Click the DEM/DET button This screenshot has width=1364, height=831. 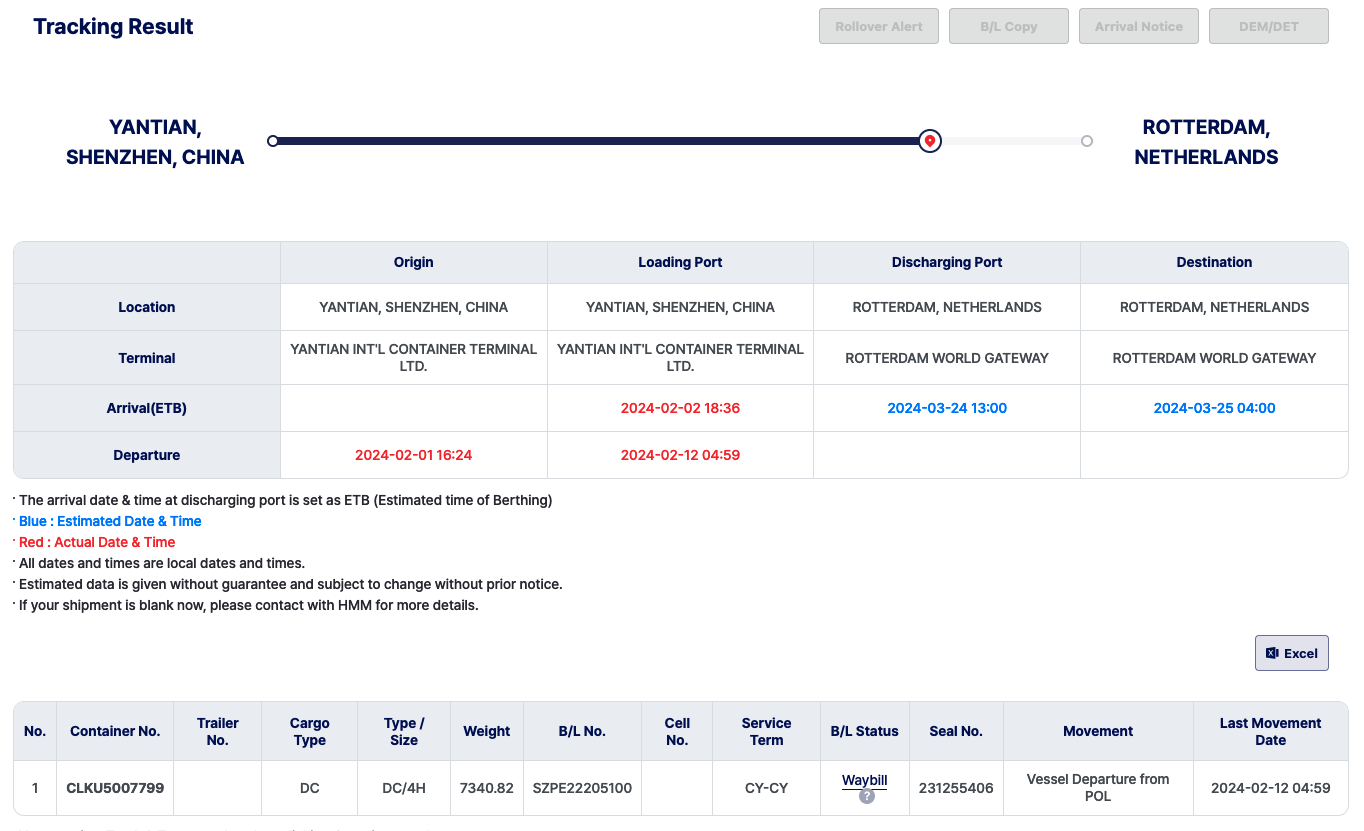coord(1268,26)
